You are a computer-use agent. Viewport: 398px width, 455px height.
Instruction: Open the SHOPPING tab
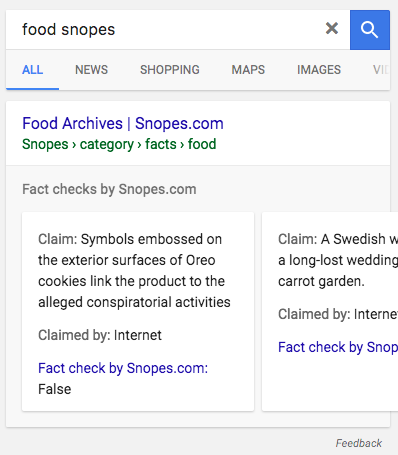pos(170,70)
